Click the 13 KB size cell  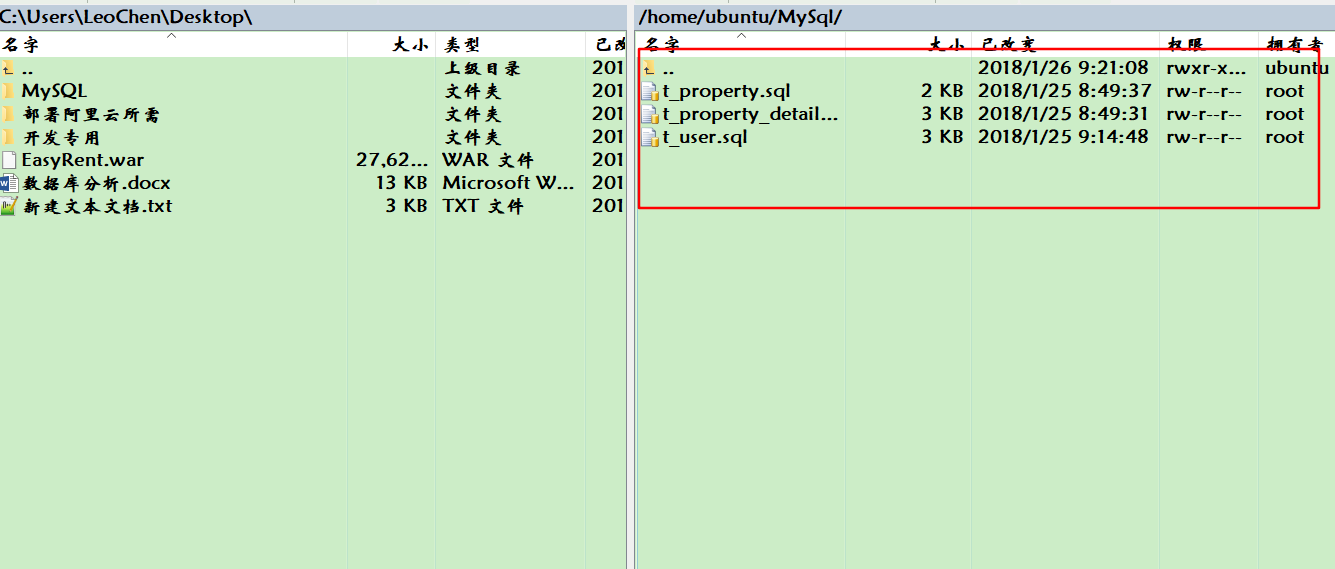pyautogui.click(x=401, y=183)
